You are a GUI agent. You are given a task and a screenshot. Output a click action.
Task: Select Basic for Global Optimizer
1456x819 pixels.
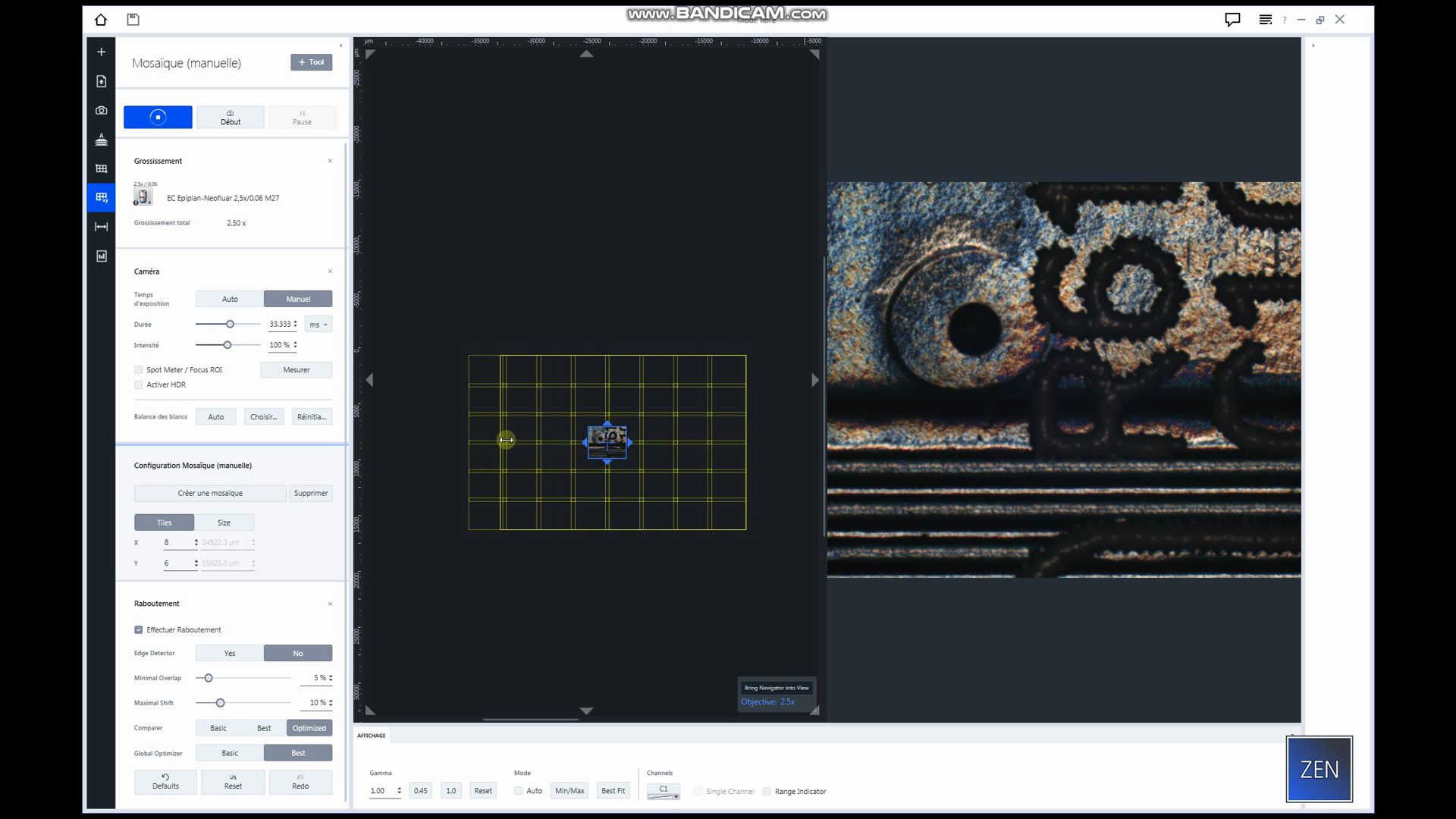point(230,753)
